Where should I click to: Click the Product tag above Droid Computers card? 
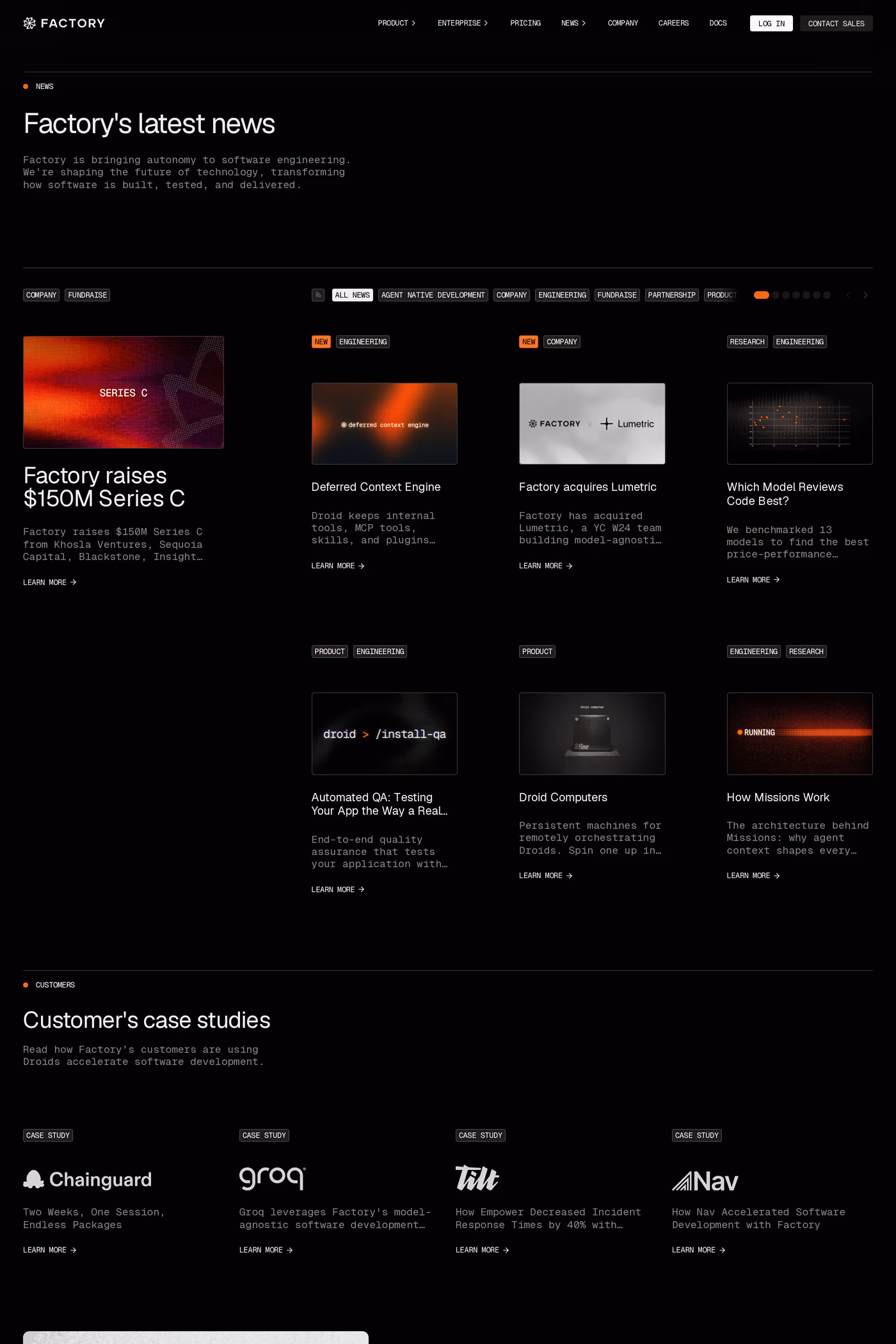(537, 652)
